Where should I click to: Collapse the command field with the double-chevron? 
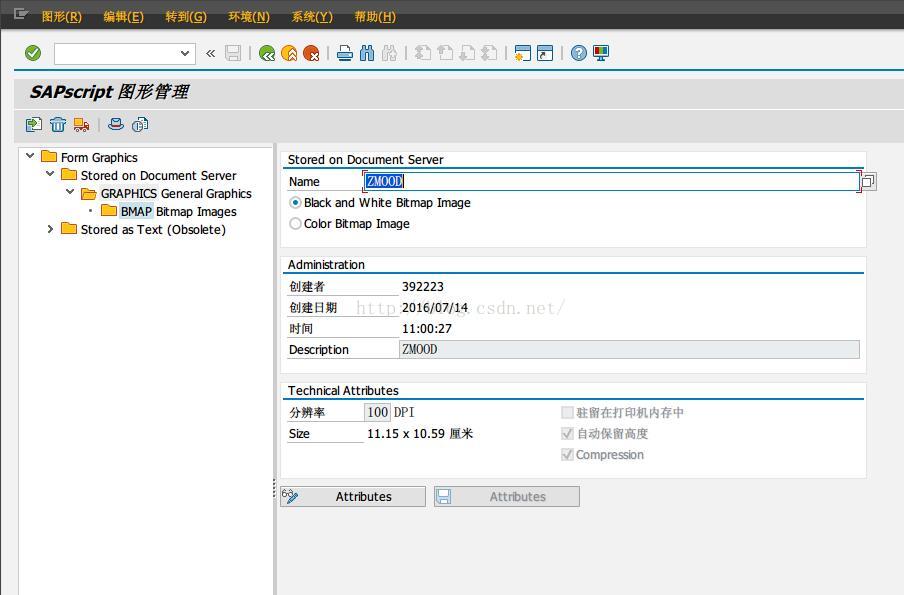[210, 54]
